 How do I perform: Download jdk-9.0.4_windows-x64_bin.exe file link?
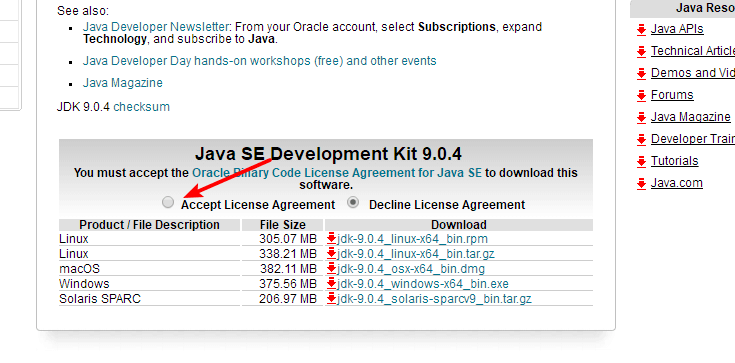point(423,284)
